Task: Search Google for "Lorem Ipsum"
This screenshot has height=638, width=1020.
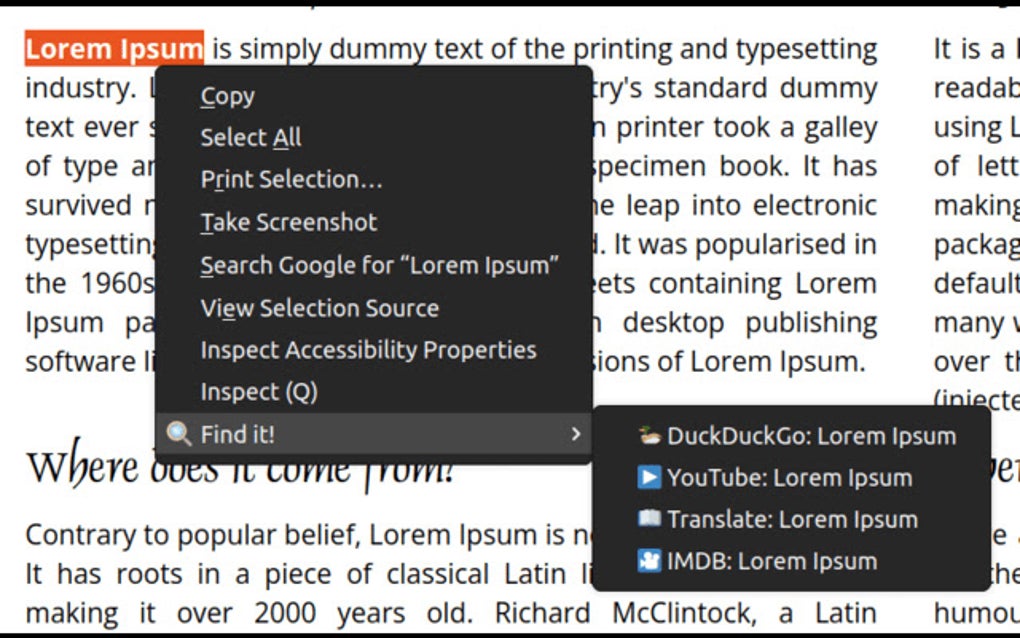Action: 373,265
